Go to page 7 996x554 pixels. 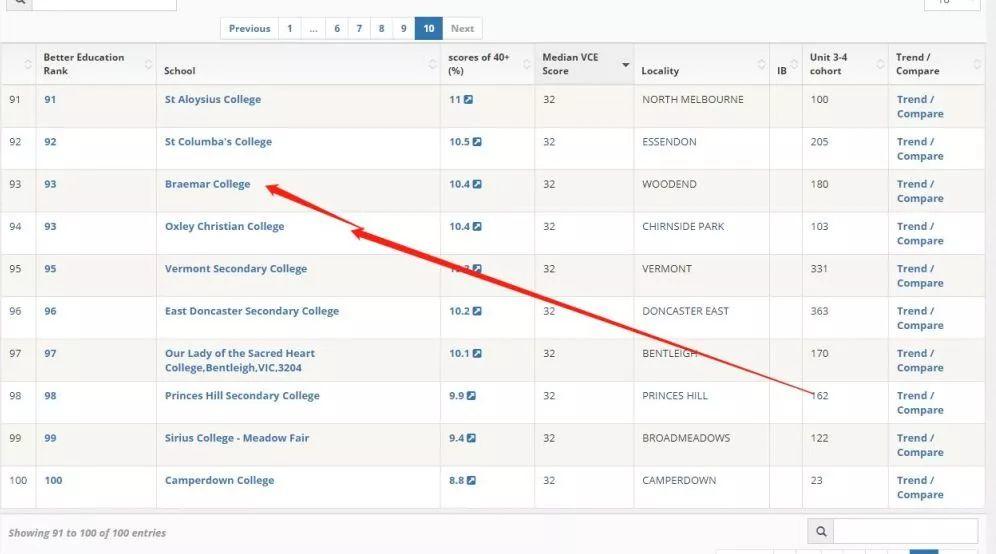[359, 29]
